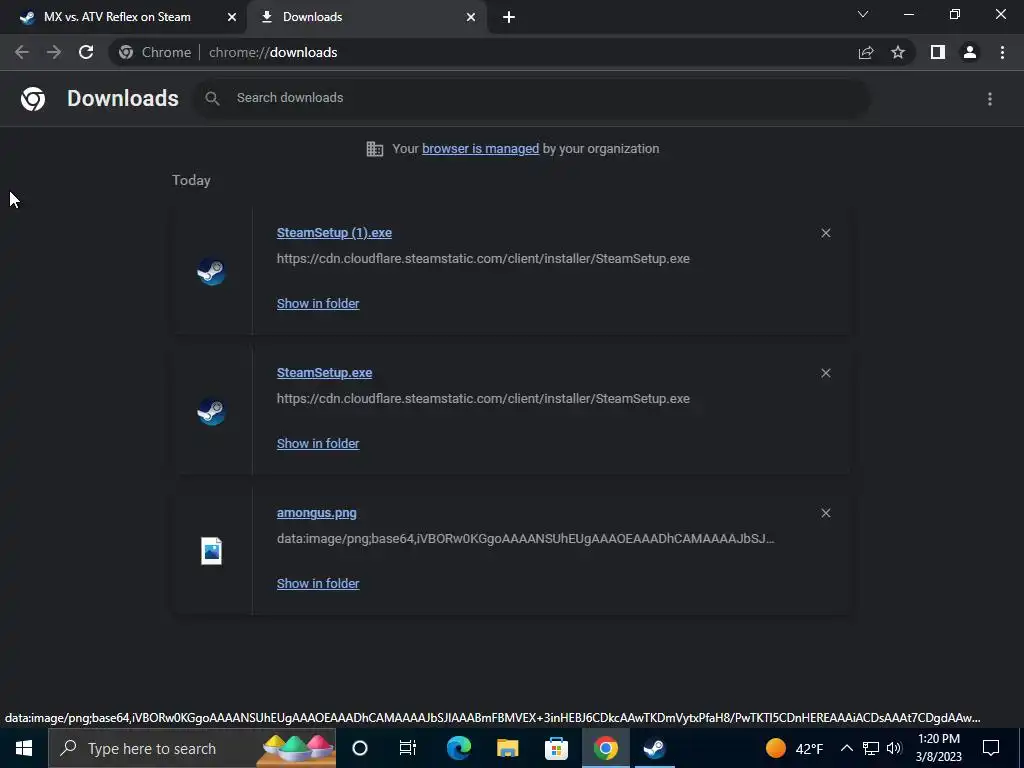Toggle the browser side panel
This screenshot has width=1024, height=768.
[938, 52]
